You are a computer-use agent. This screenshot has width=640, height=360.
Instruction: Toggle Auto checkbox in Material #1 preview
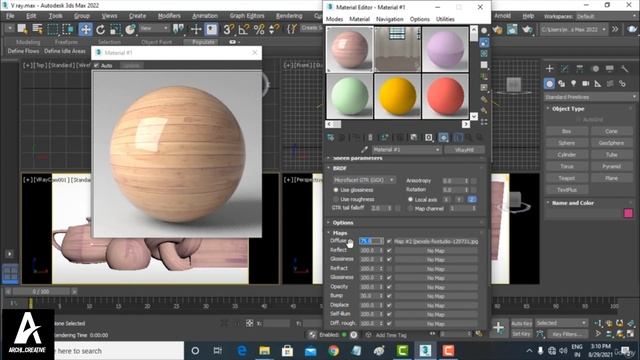coord(96,65)
